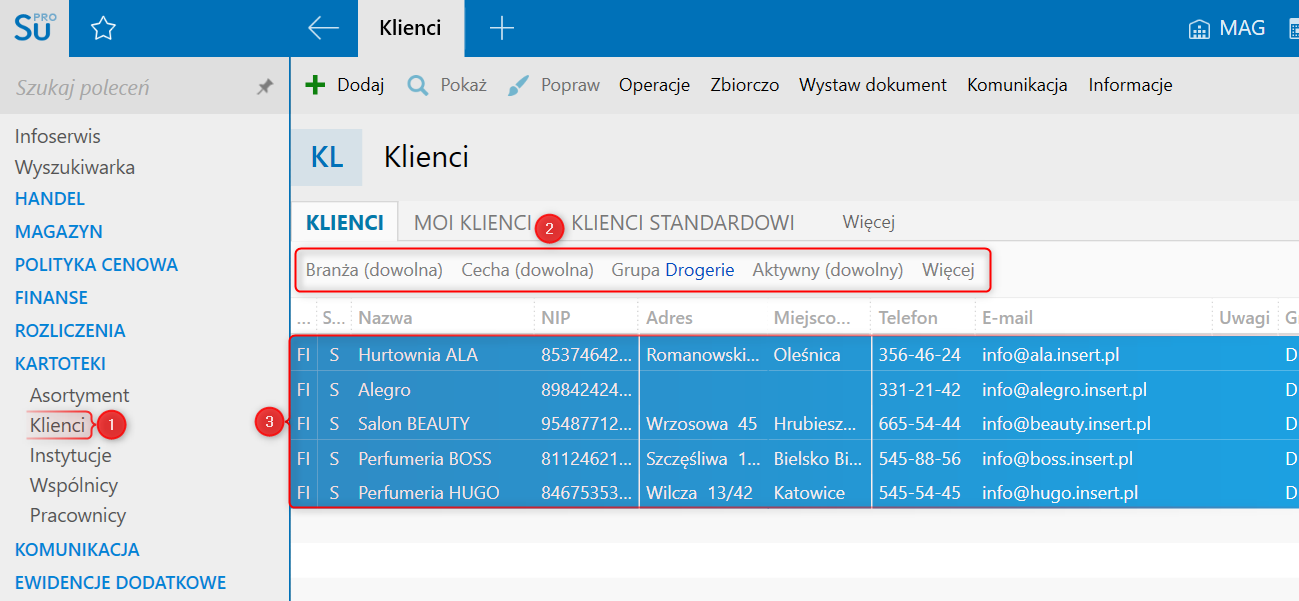Expand the FINANSE section
Screen dimensions: 1299x601
click(x=51, y=297)
